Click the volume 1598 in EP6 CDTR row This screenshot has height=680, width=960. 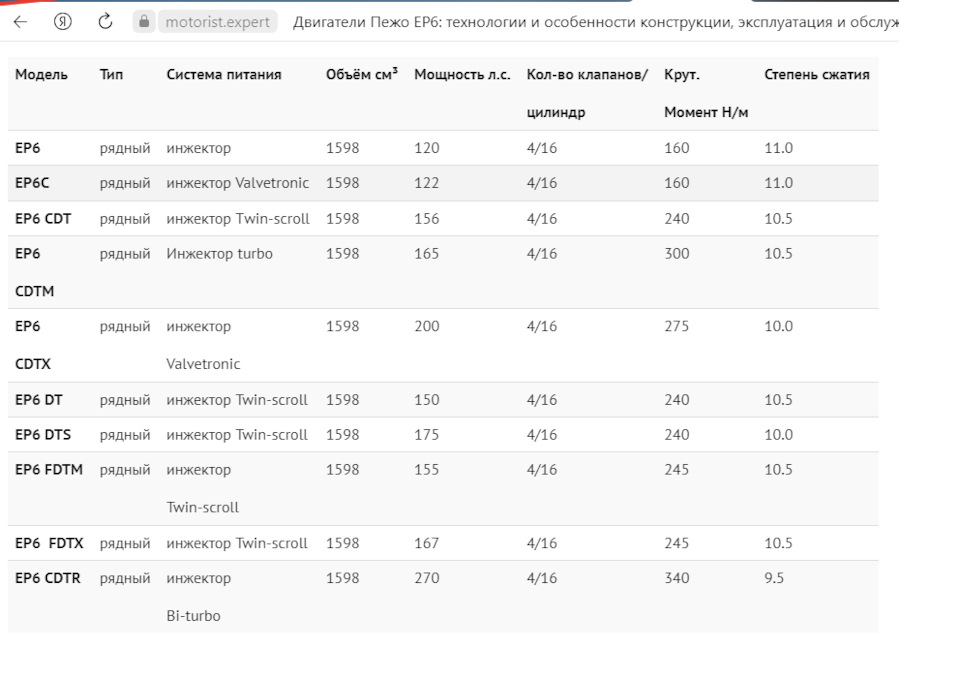(x=342, y=578)
